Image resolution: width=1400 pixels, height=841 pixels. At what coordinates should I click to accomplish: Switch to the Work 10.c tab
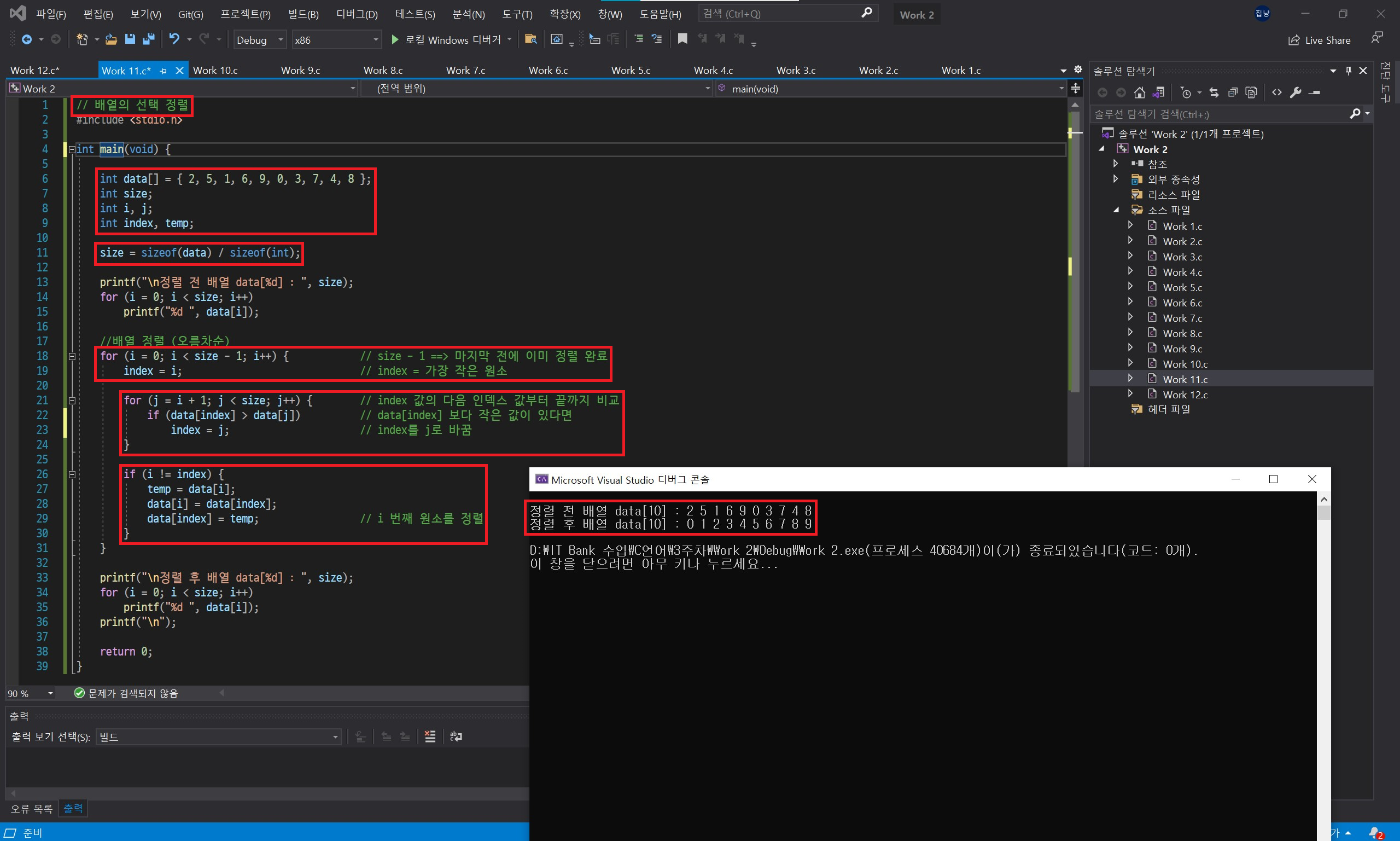[215, 70]
